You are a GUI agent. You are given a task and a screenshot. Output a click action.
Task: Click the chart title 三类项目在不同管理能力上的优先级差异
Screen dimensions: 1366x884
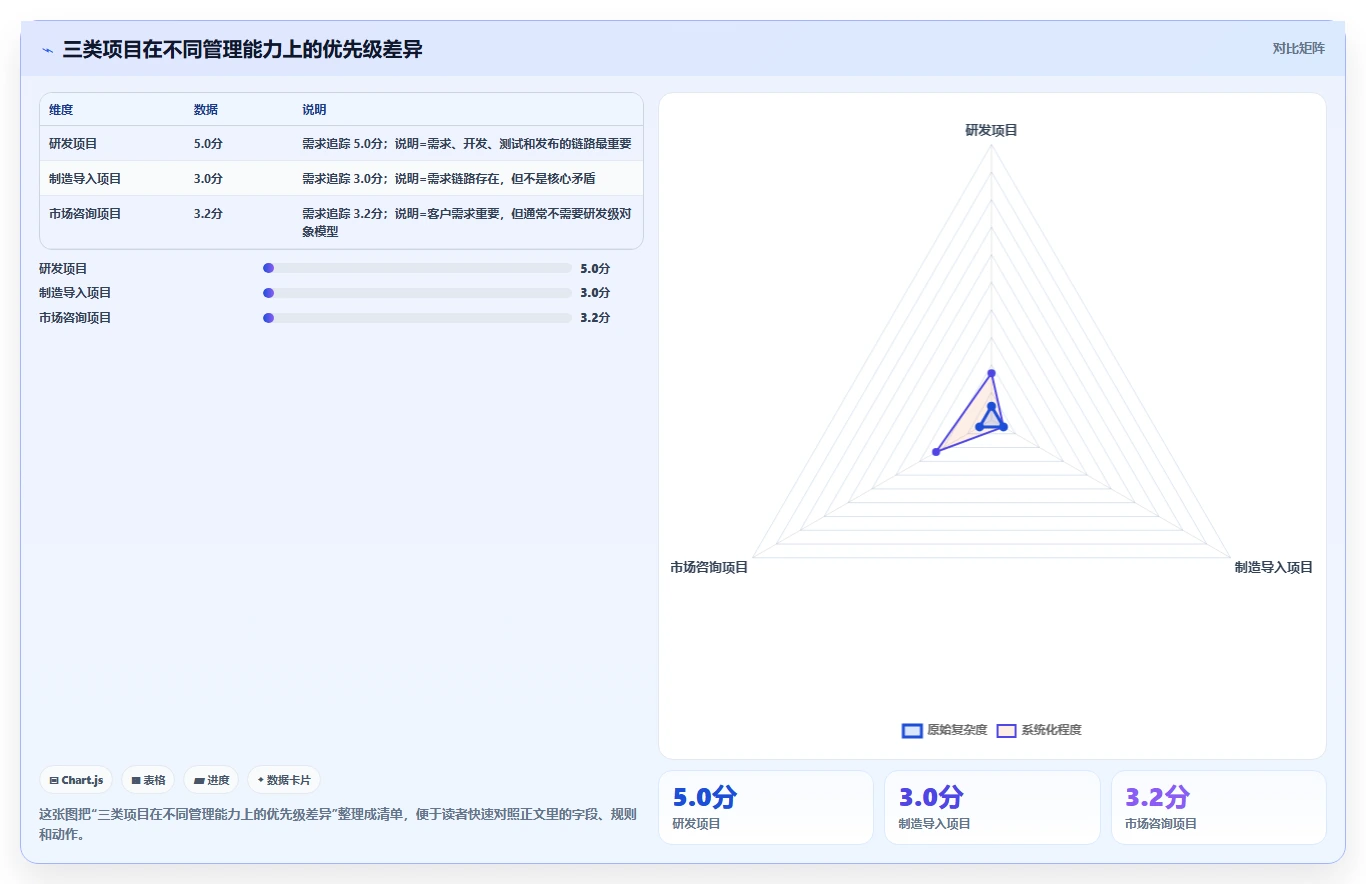pos(243,49)
